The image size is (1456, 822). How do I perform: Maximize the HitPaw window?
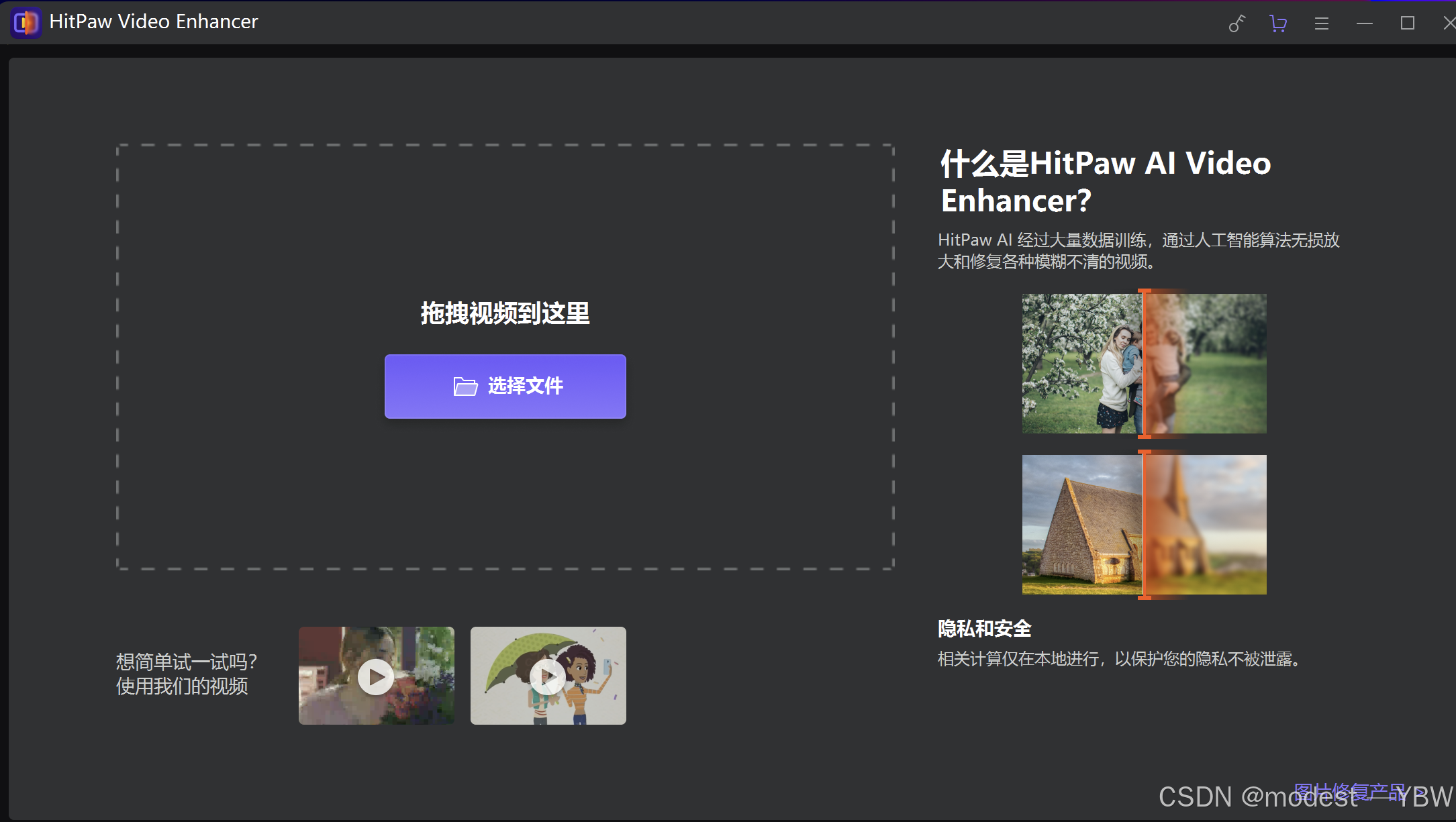(1407, 23)
